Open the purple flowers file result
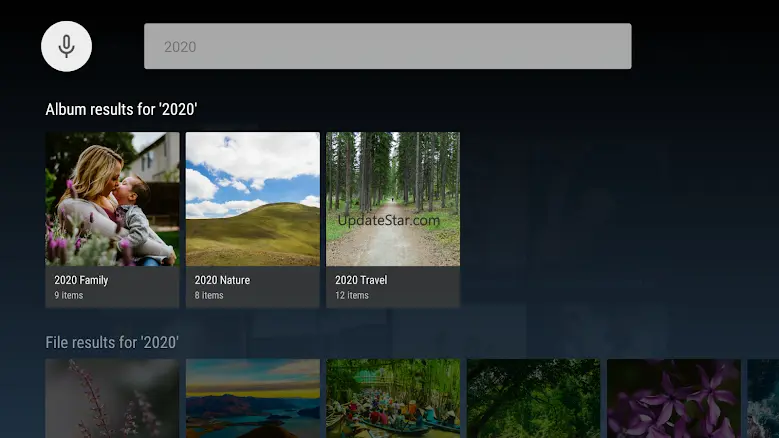Screen dimensions: 779x438 (x=673, y=398)
